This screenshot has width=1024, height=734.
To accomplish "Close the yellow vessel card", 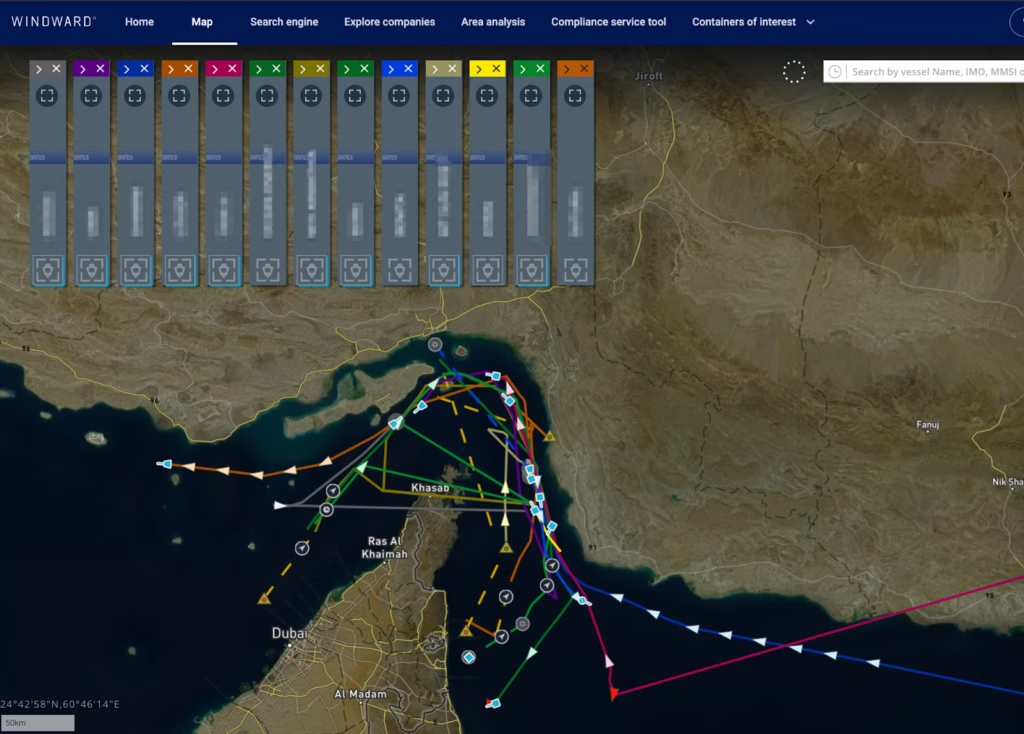I will coord(497,69).
